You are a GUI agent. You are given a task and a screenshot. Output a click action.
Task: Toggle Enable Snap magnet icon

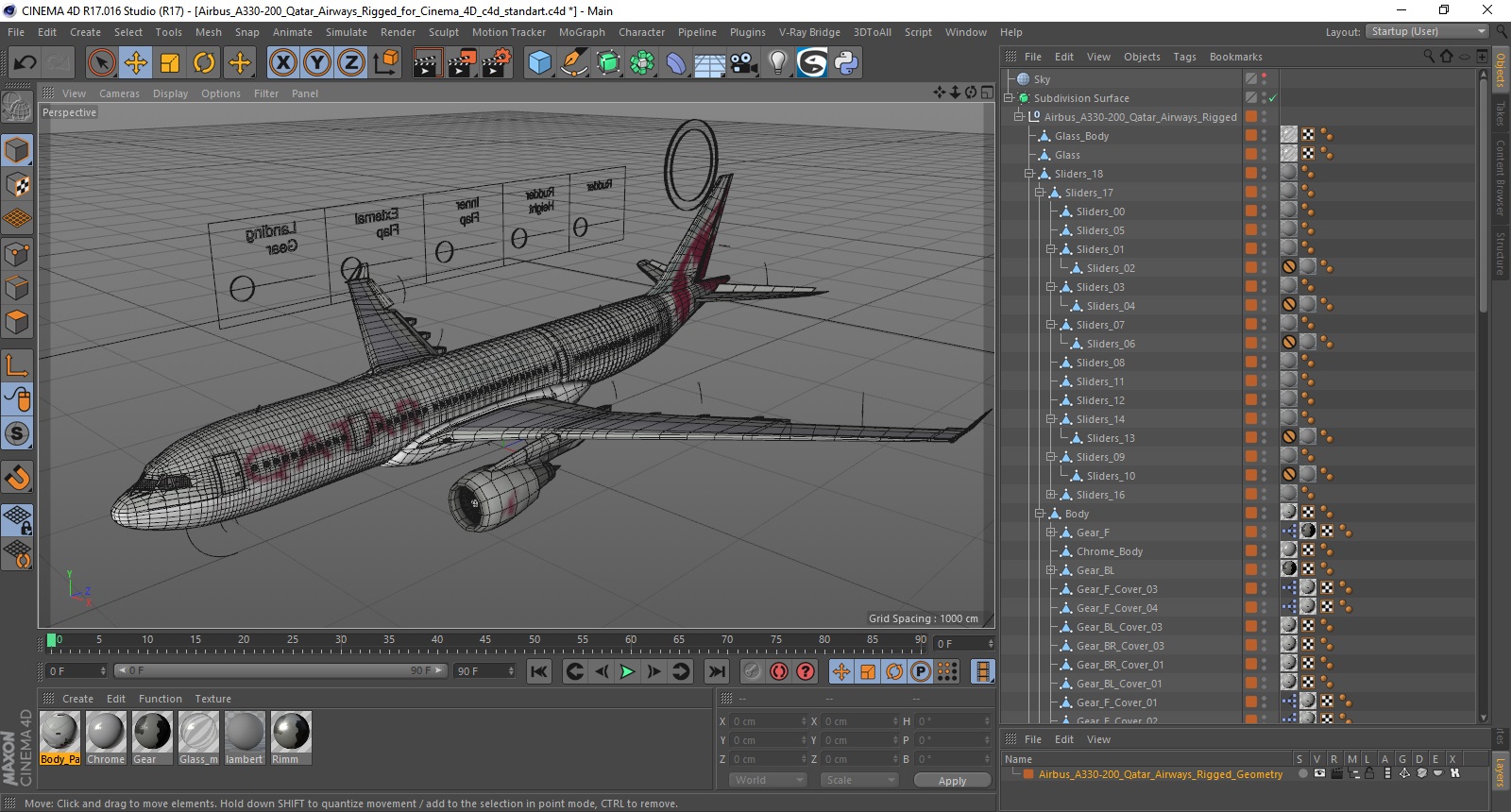[x=17, y=478]
